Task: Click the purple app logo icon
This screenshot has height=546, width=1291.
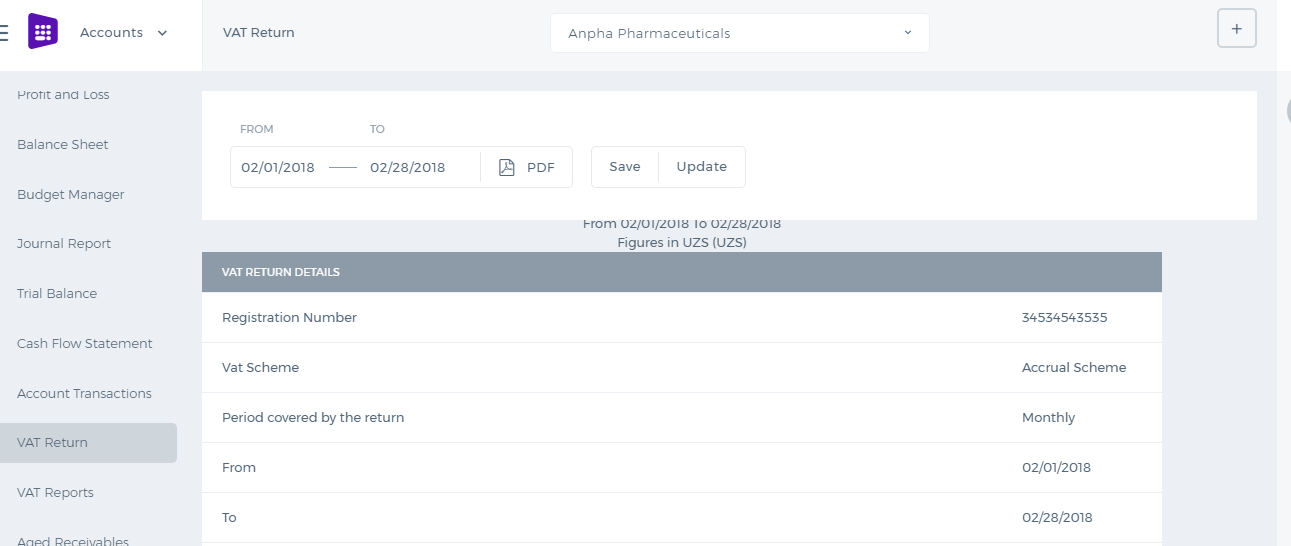Action: pyautogui.click(x=43, y=32)
